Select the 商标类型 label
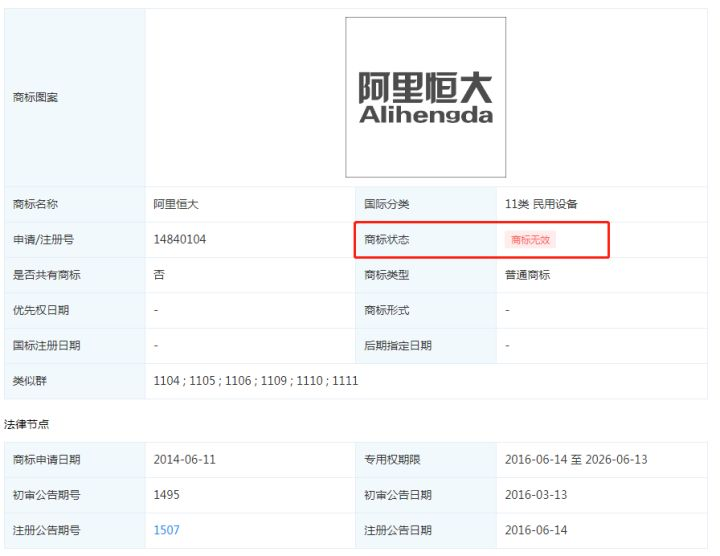720x556 pixels. coord(387,275)
